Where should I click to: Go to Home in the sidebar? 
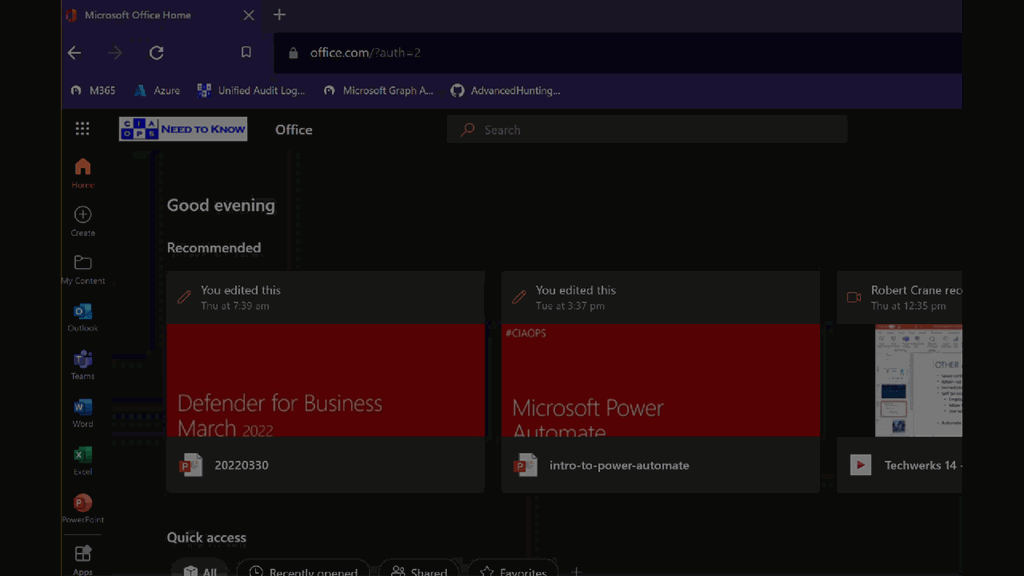coord(82,169)
